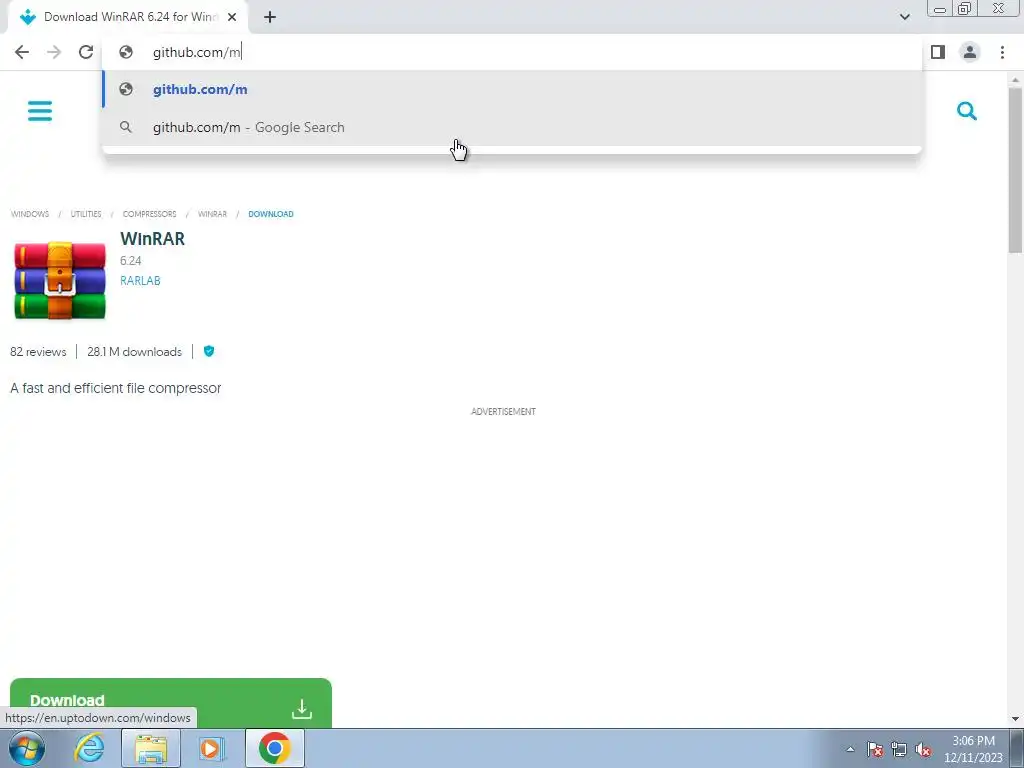Open Chrome's three-dot menu
This screenshot has width=1024, height=768.
[x=1002, y=52]
